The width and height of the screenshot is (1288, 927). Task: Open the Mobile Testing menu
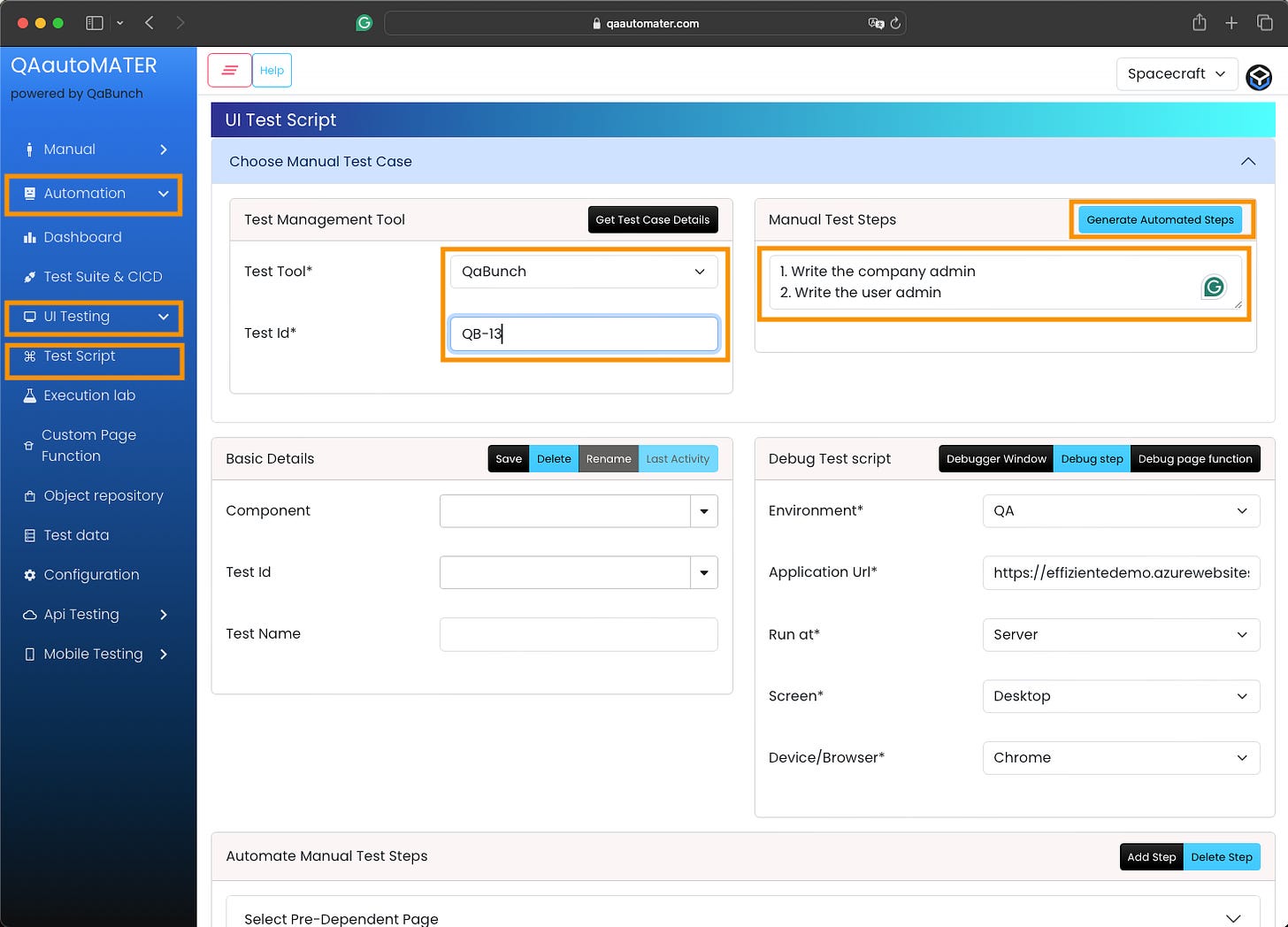[x=92, y=654]
